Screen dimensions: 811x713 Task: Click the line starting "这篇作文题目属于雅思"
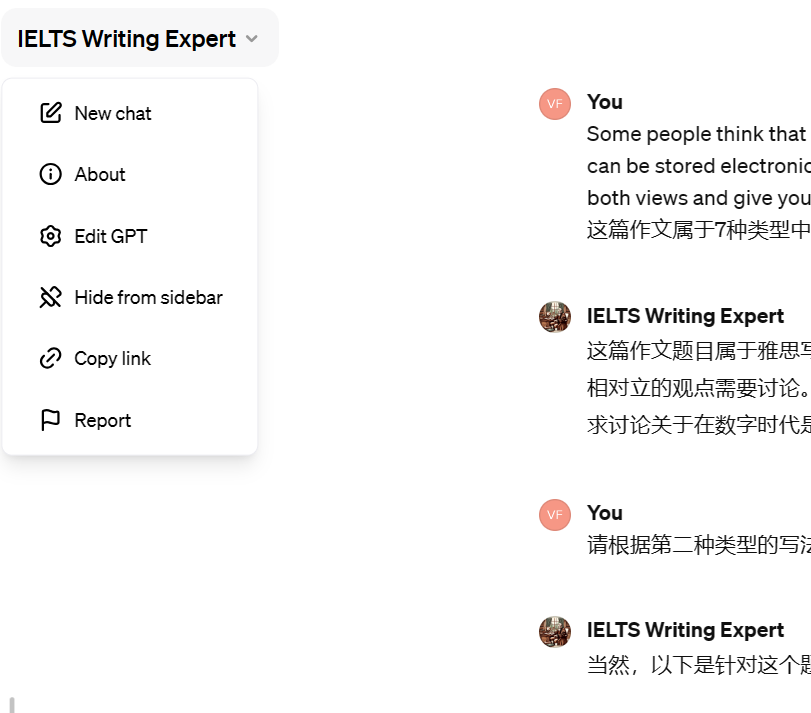699,351
